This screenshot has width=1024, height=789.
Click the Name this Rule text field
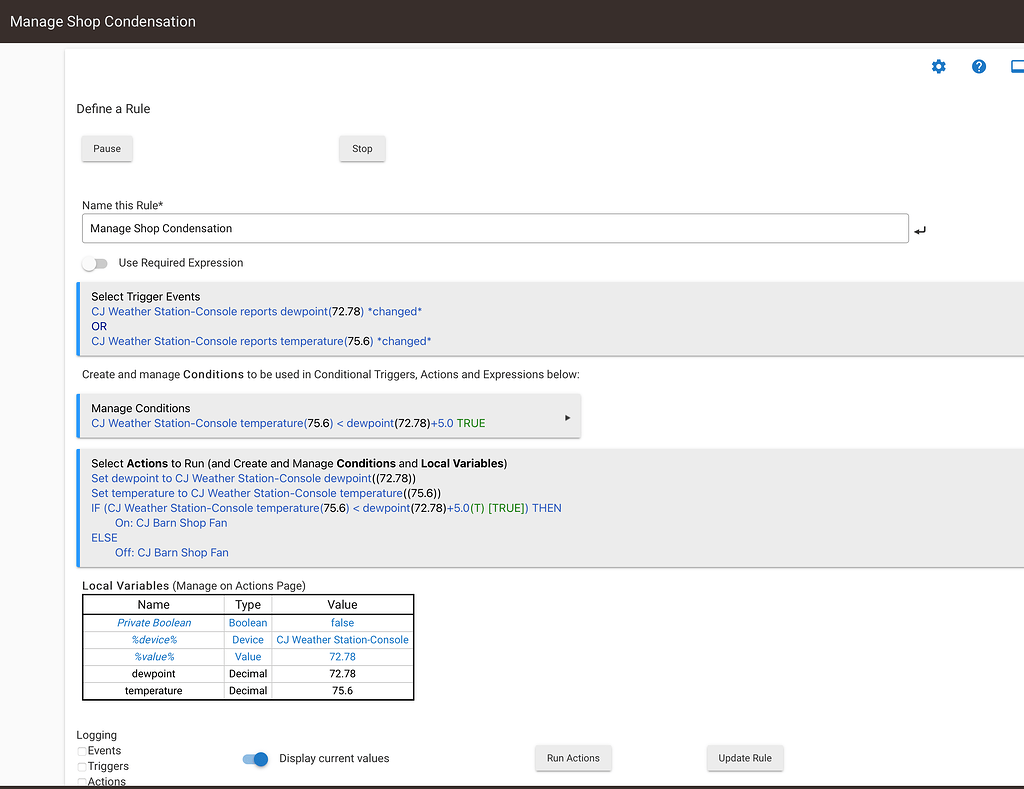tap(495, 229)
